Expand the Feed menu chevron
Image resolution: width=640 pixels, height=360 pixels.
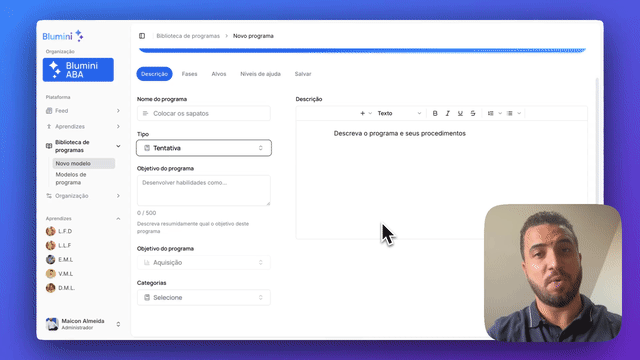click(x=118, y=111)
